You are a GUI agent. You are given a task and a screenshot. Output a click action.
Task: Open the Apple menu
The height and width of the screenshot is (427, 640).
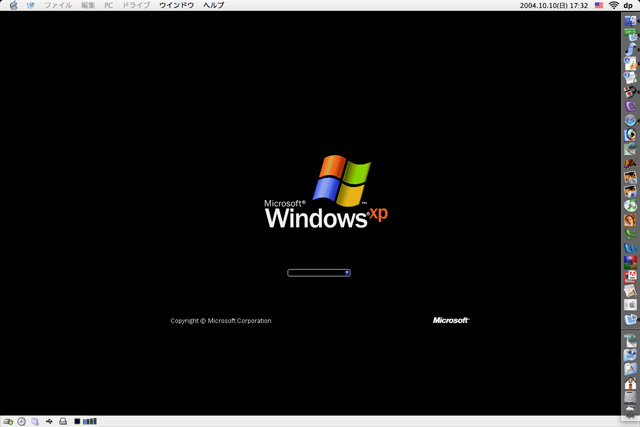tap(13, 5)
